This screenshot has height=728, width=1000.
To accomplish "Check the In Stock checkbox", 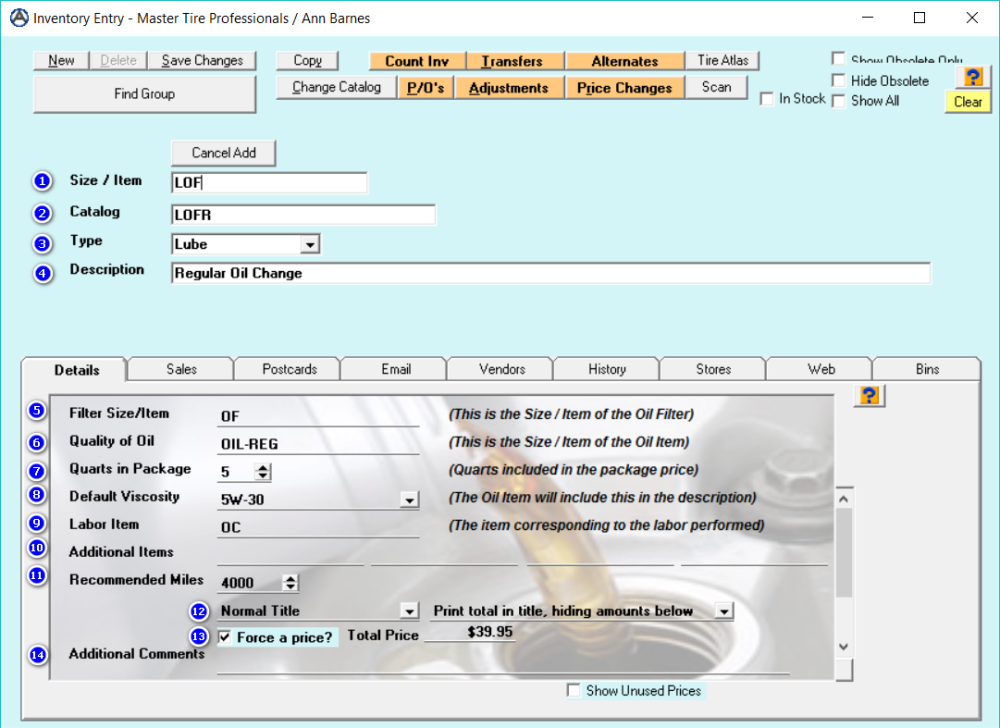I will click(767, 99).
